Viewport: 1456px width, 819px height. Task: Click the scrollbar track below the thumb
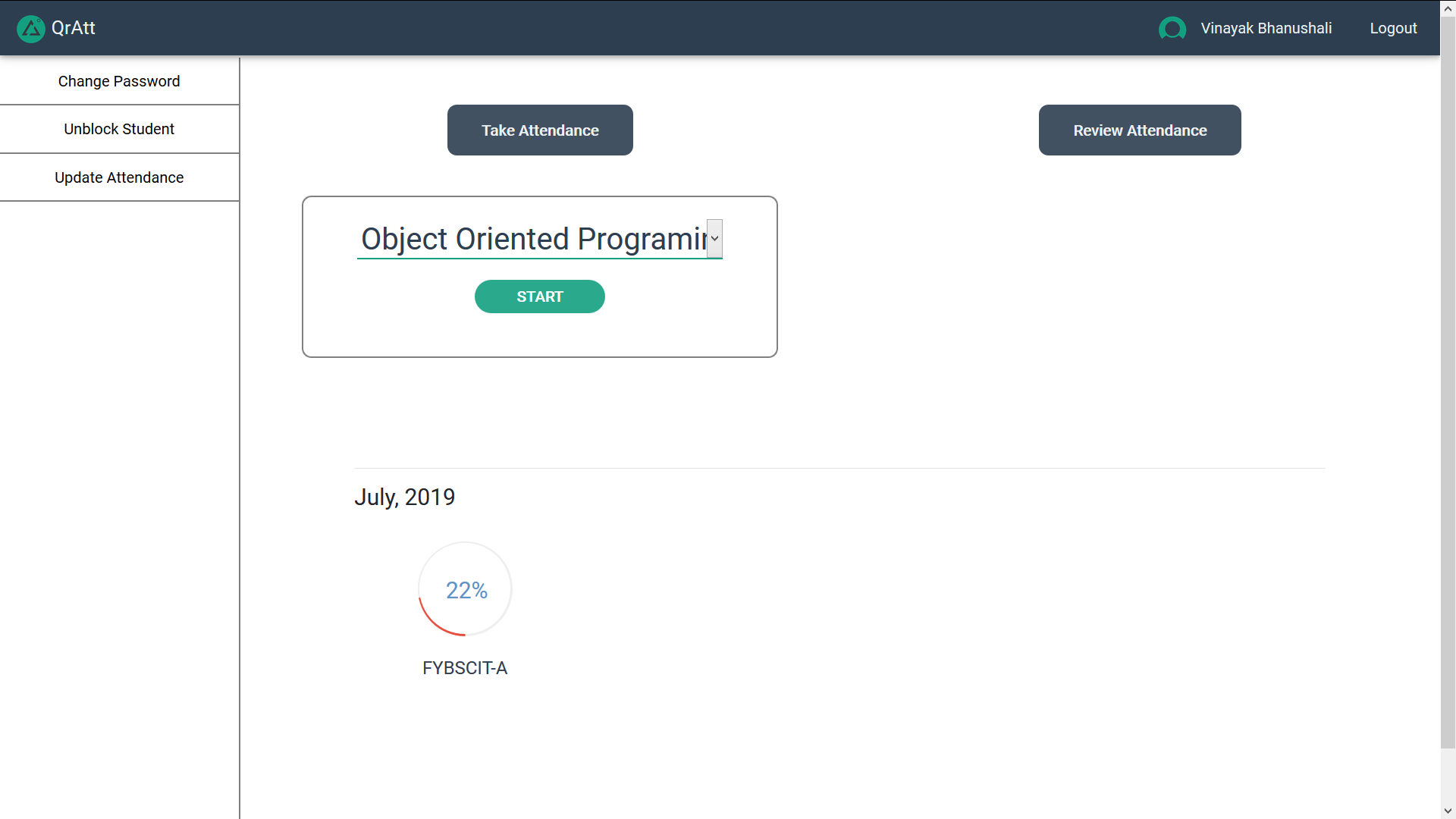[x=1448, y=777]
